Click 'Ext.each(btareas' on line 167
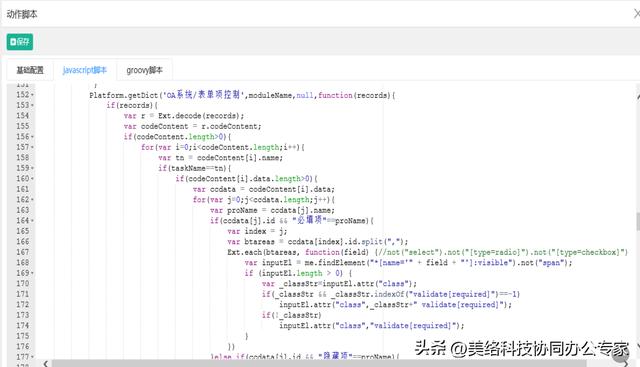This screenshot has width=640, height=367. tap(263, 252)
